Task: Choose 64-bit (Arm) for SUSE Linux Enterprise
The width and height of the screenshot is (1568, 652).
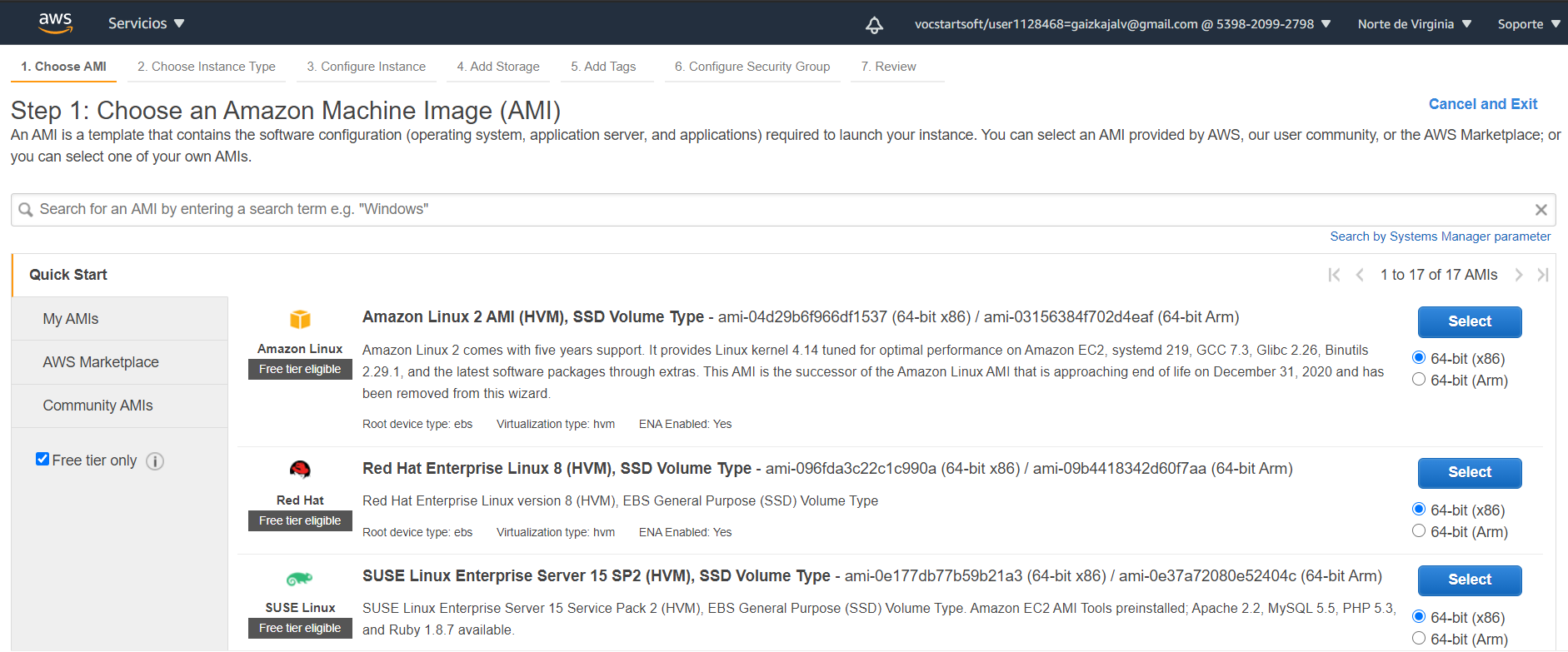Action: (x=1419, y=639)
